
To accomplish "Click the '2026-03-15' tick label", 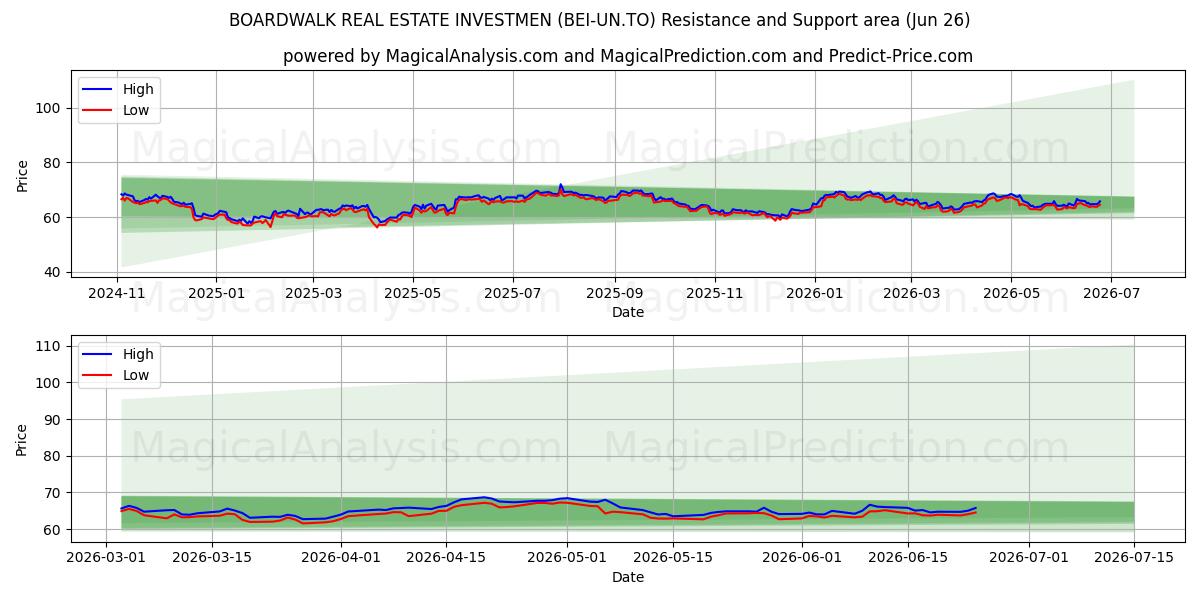I will point(212,557).
